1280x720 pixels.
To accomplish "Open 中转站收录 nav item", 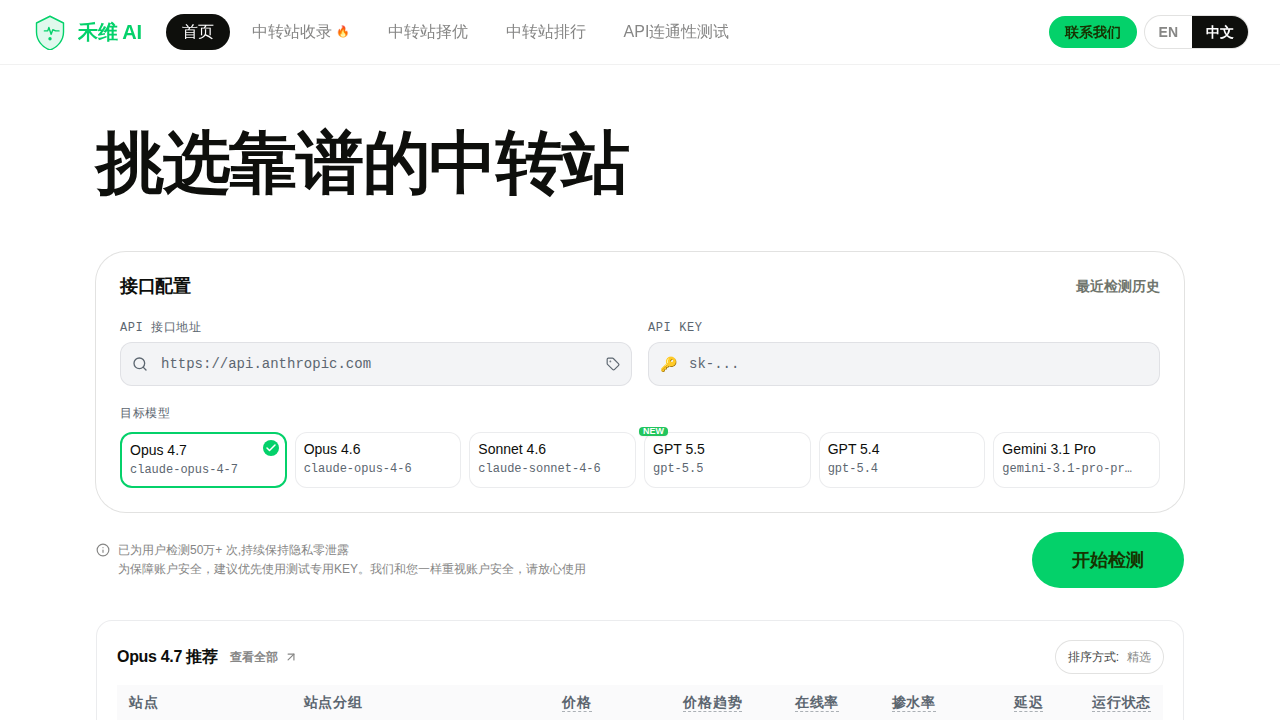I will [x=301, y=32].
